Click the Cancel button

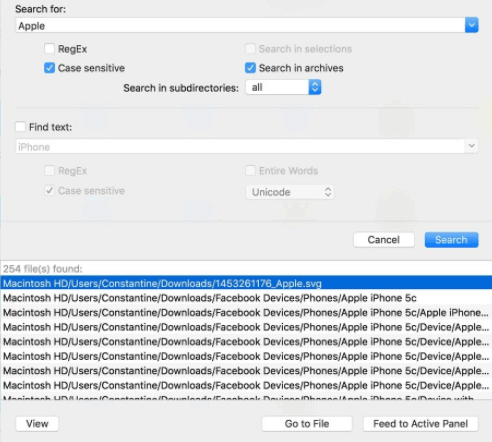pos(384,240)
